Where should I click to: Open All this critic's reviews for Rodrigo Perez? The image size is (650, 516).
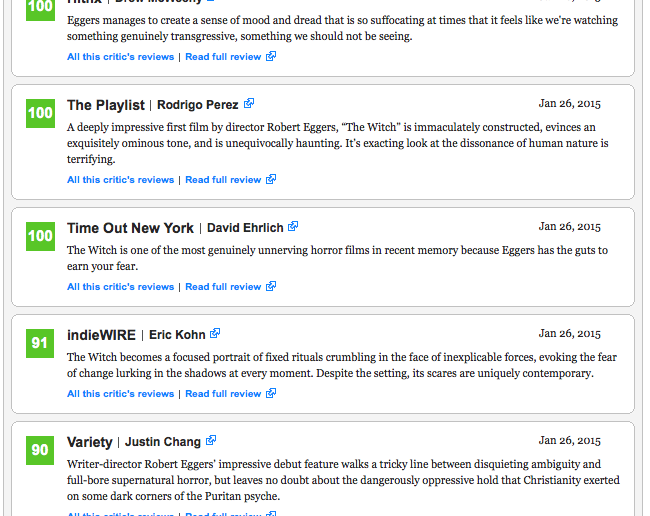[x=121, y=180]
